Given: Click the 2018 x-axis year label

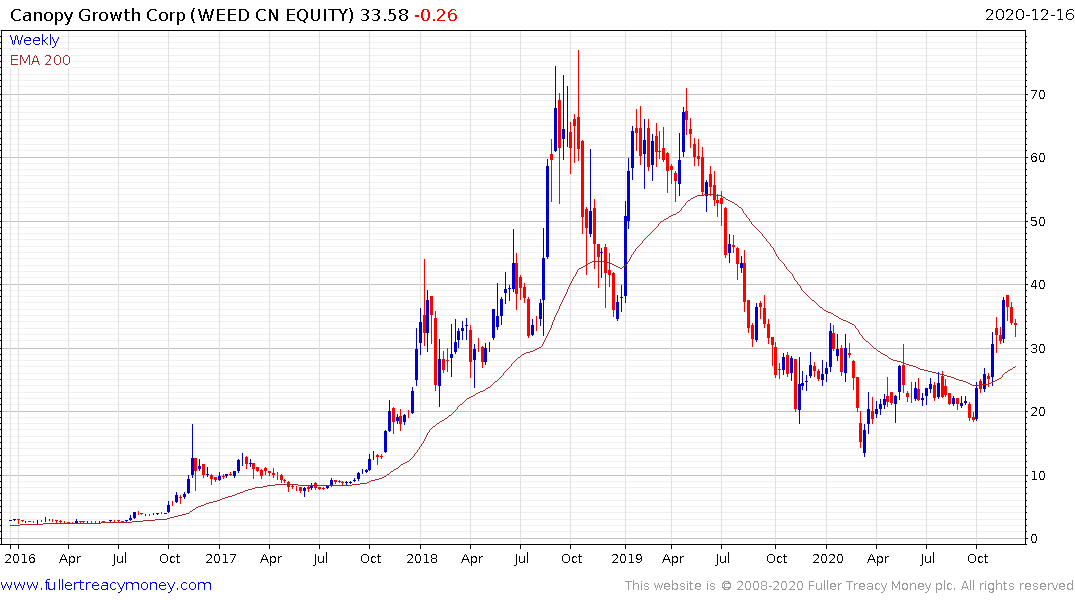Looking at the screenshot, I should [422, 558].
